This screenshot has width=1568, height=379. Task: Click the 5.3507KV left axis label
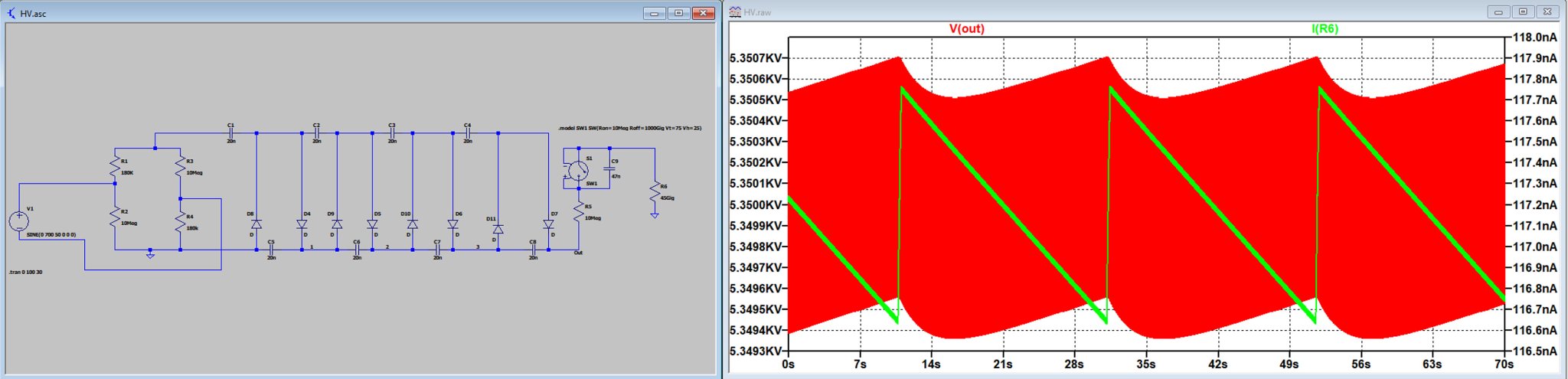(x=756, y=58)
